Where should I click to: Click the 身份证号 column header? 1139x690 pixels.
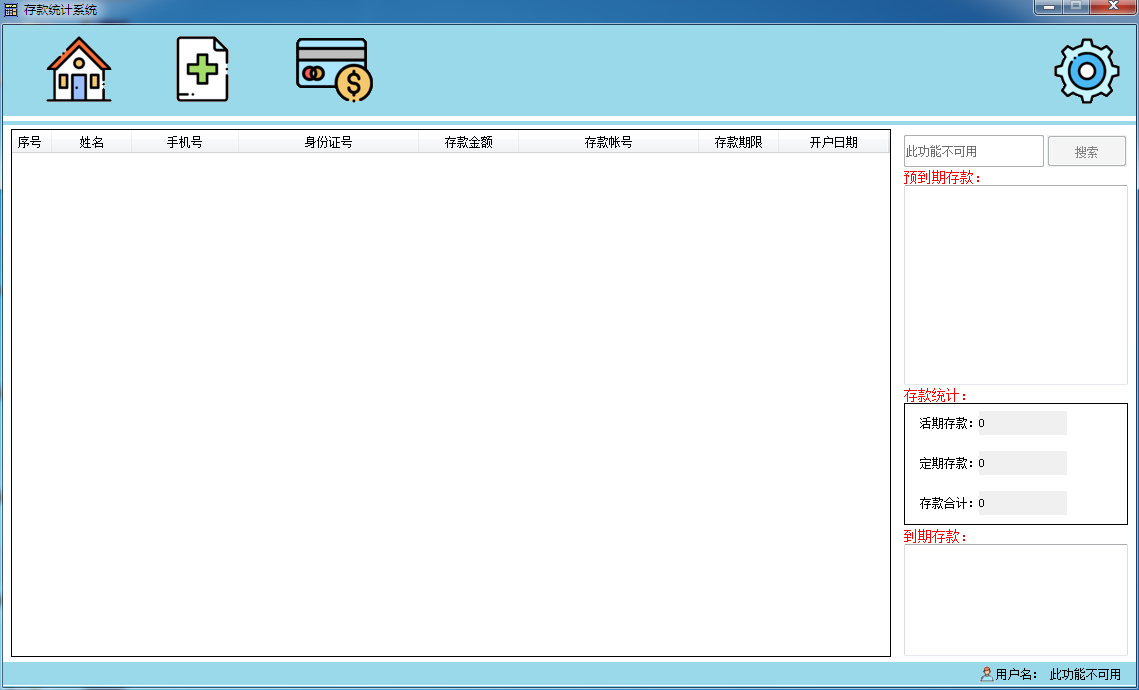click(x=328, y=142)
